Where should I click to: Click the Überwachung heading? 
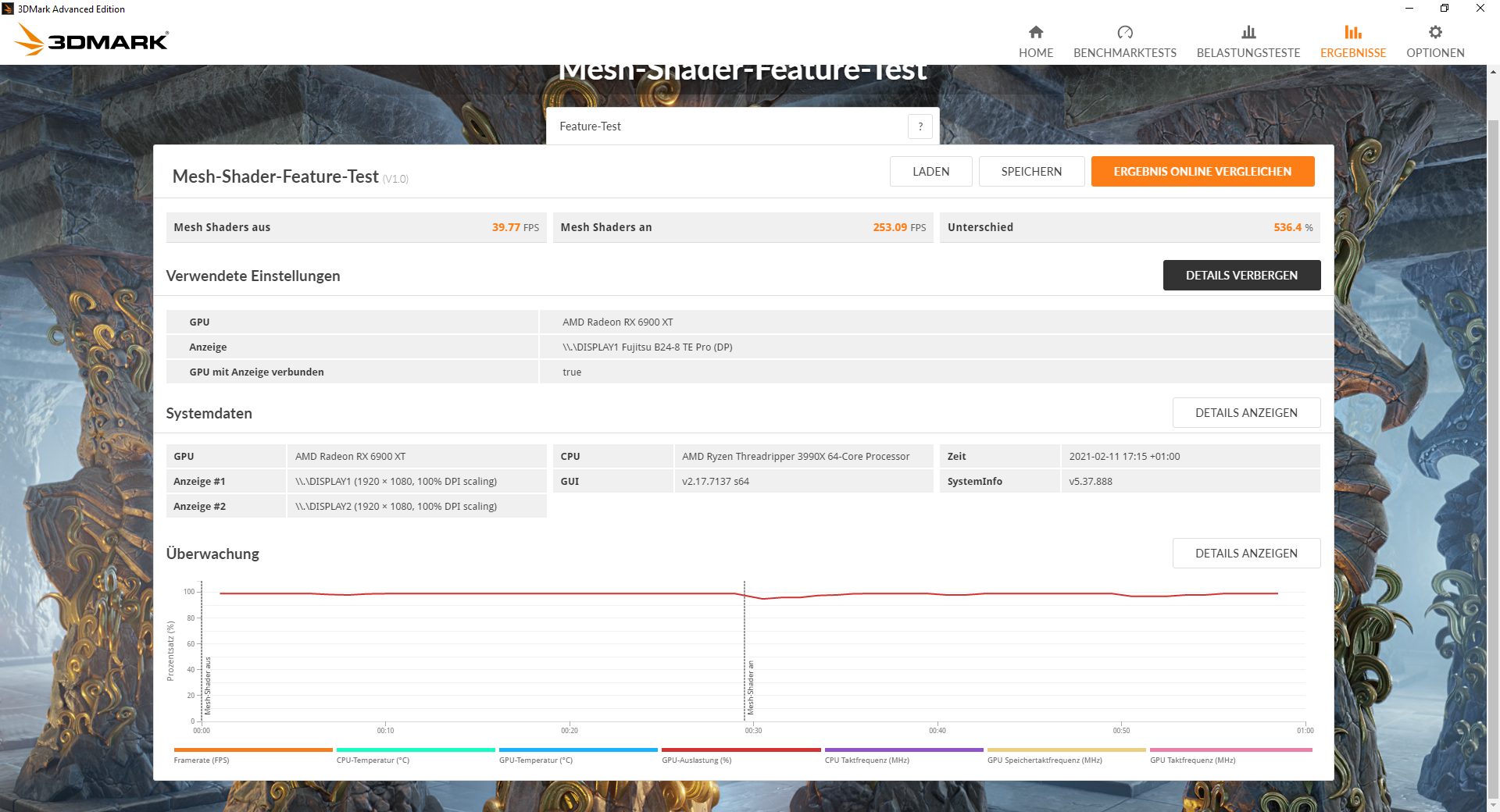tap(212, 554)
